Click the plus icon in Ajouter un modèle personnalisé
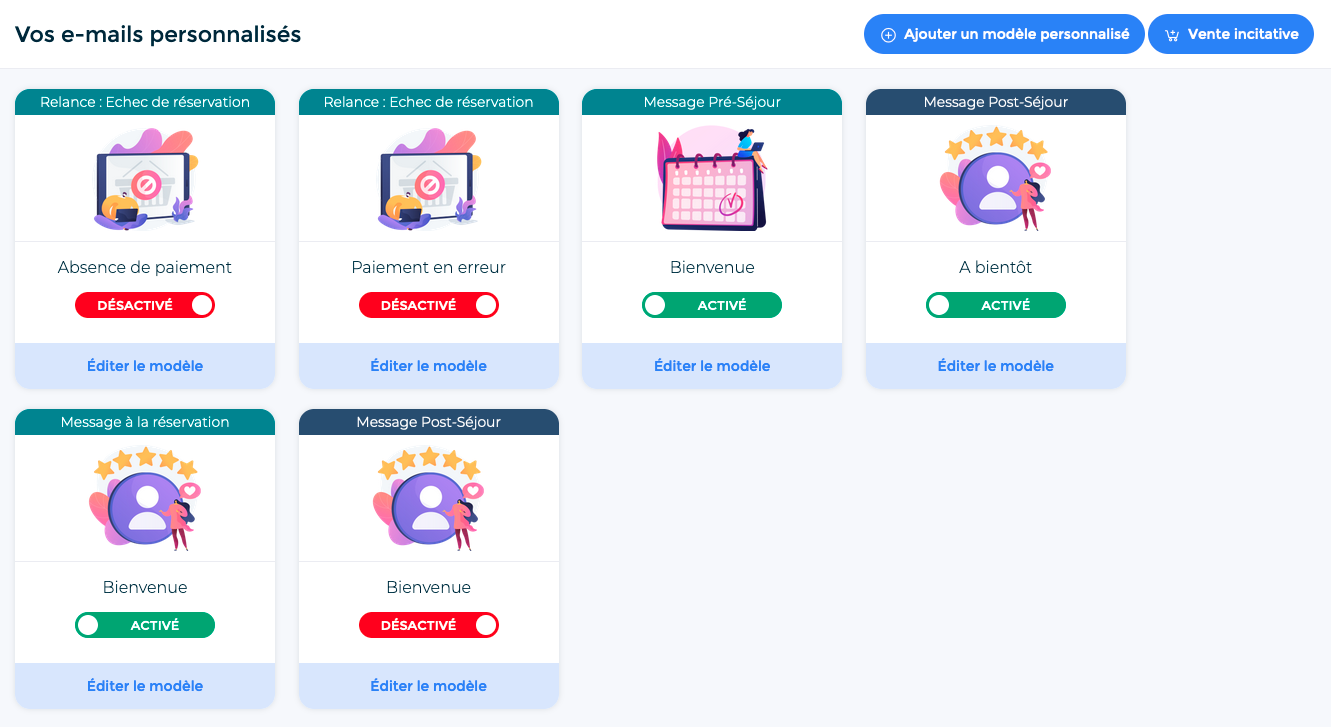 coord(888,35)
